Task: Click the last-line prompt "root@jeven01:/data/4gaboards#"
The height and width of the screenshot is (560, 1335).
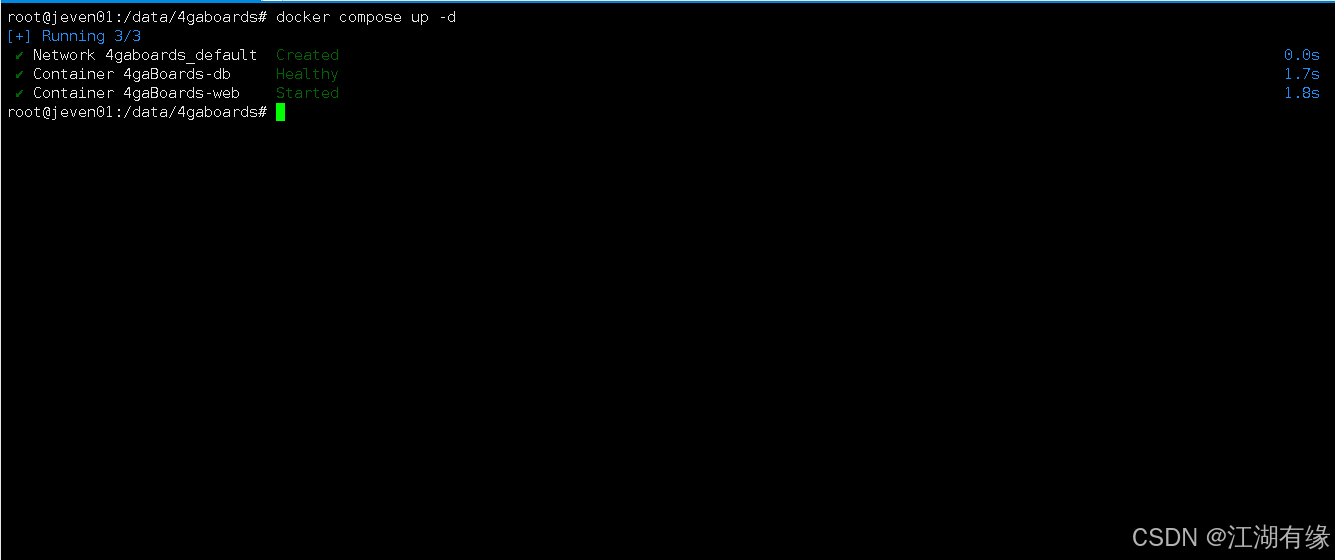Action: [x=137, y=112]
